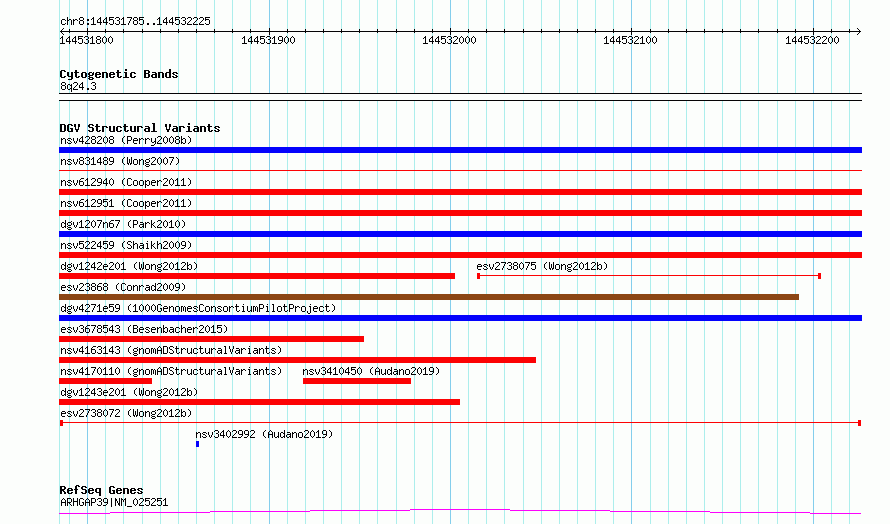This screenshot has height=524, width=890.
Task: Click the right arrow on the ruler
Action: tap(858, 31)
